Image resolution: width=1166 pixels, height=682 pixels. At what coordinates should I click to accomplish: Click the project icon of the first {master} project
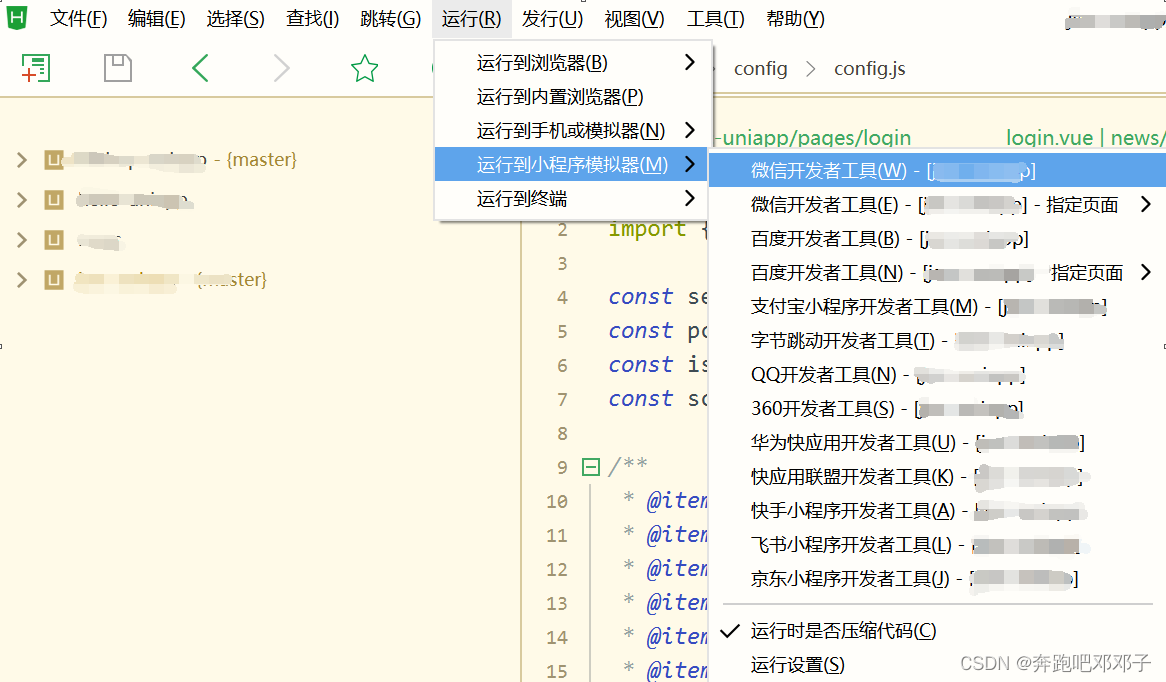(x=54, y=160)
